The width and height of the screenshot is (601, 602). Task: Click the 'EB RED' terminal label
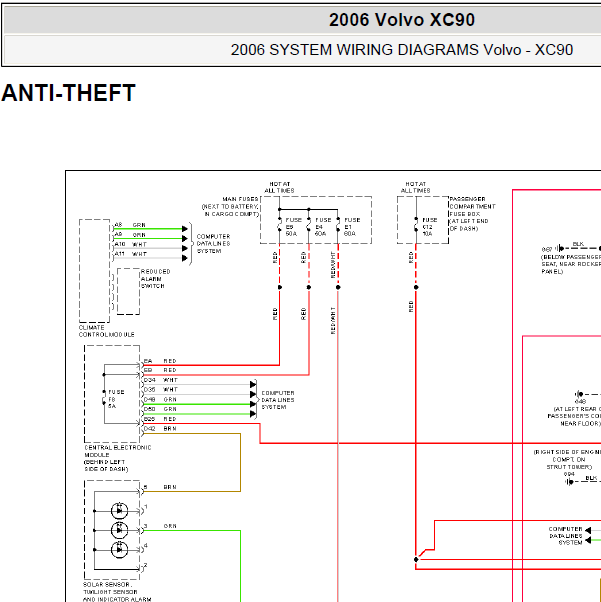point(160,370)
